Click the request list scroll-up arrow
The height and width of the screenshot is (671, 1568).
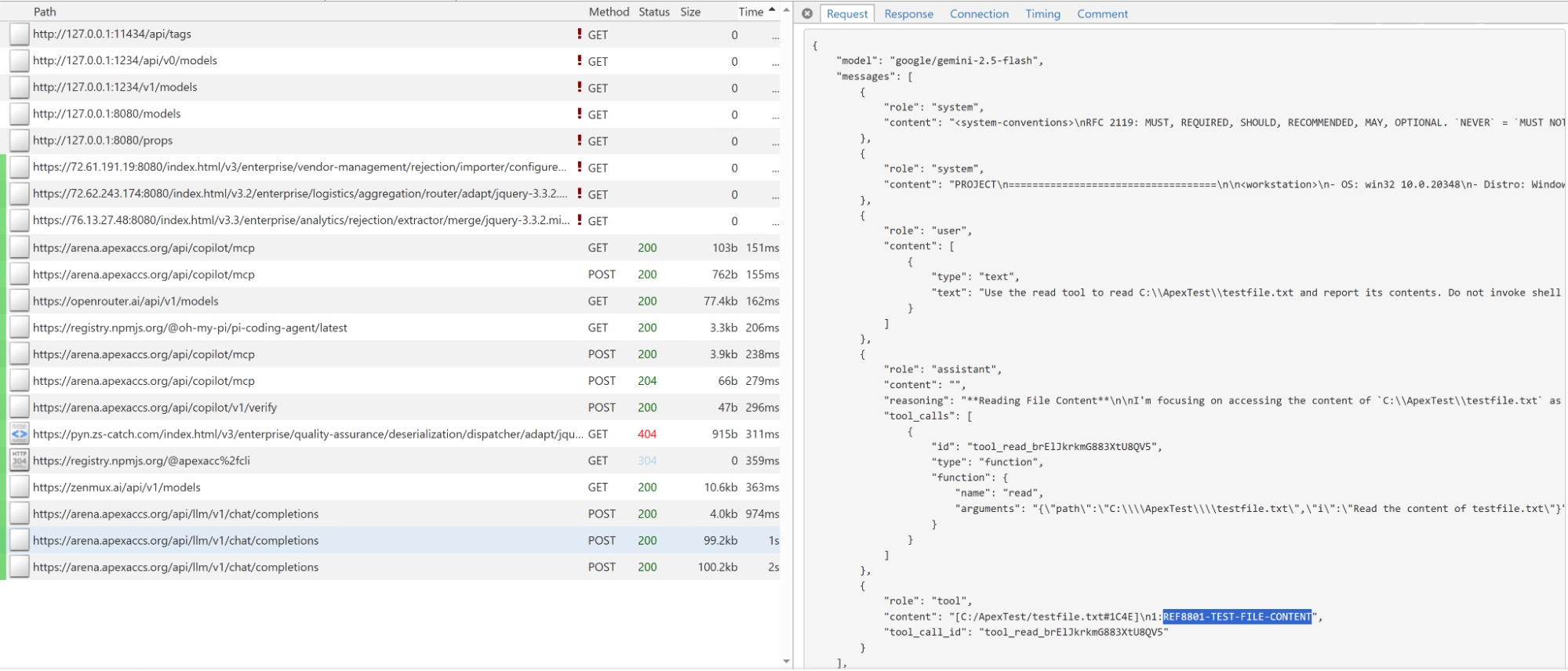787,10
